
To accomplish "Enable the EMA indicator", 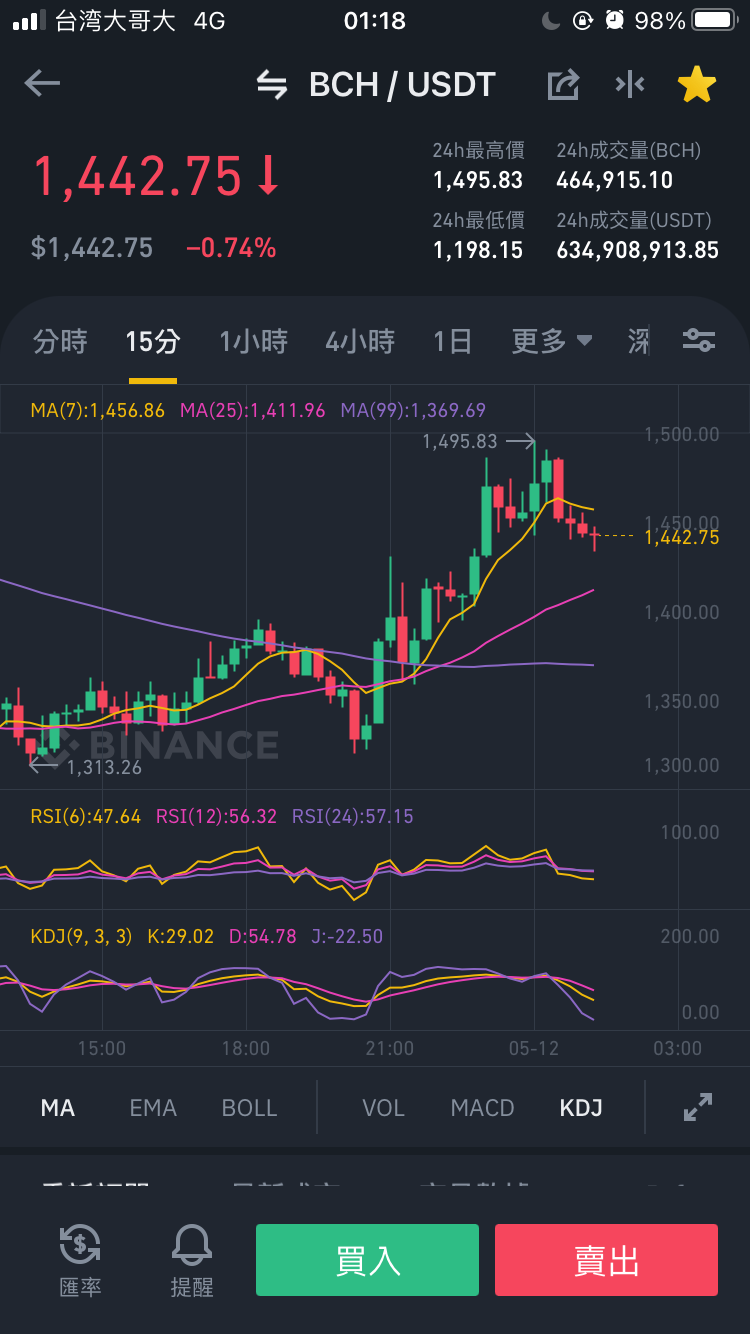I will [x=153, y=1108].
